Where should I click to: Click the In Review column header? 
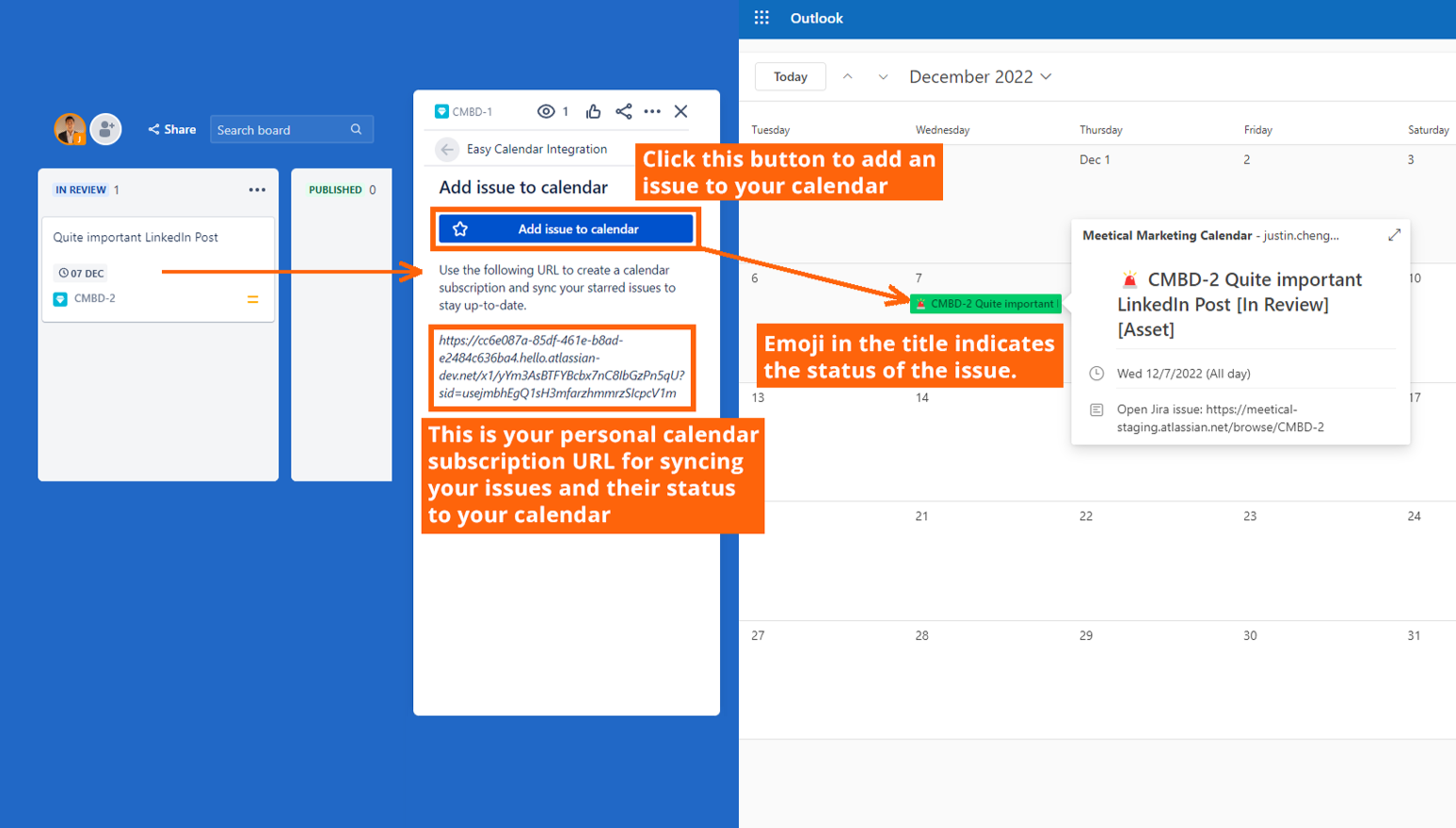coord(81,189)
